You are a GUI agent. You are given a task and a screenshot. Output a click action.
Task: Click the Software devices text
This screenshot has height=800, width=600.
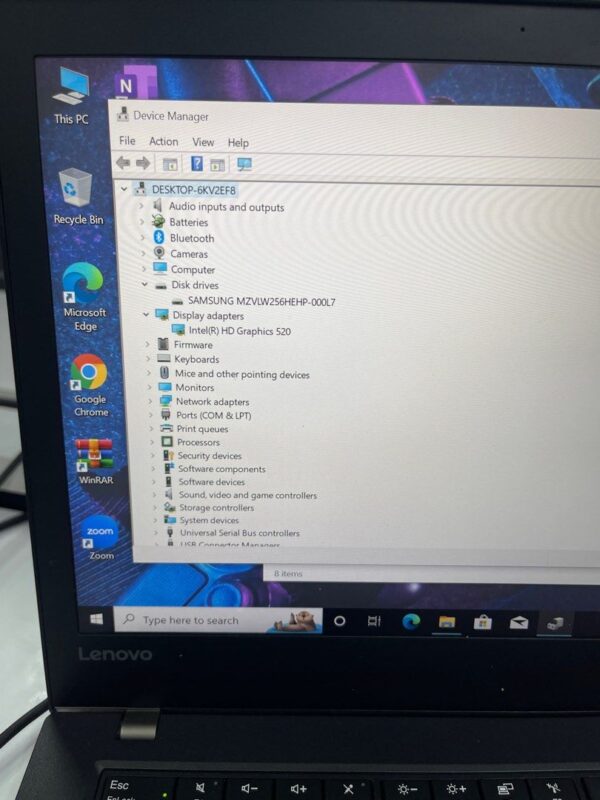click(211, 482)
